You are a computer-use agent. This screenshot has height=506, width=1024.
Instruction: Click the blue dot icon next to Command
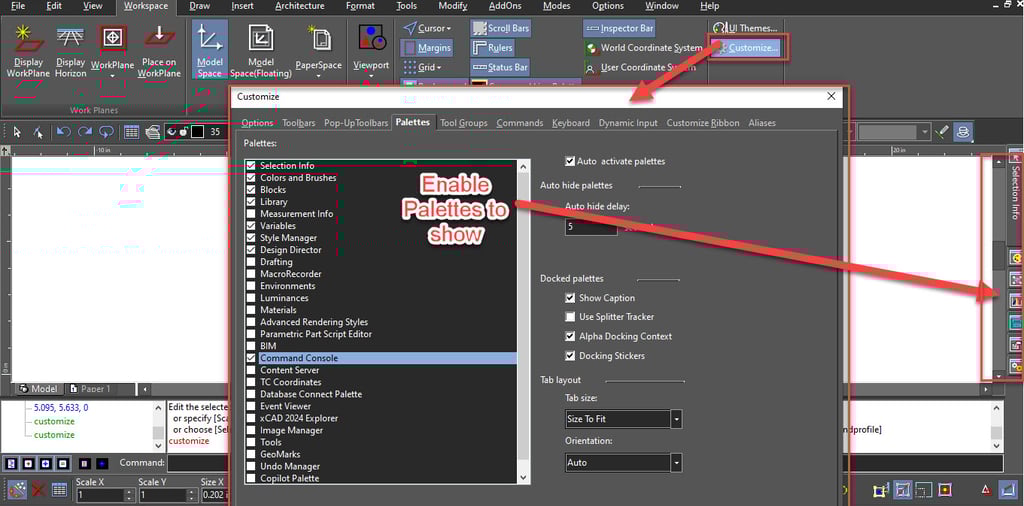103,464
